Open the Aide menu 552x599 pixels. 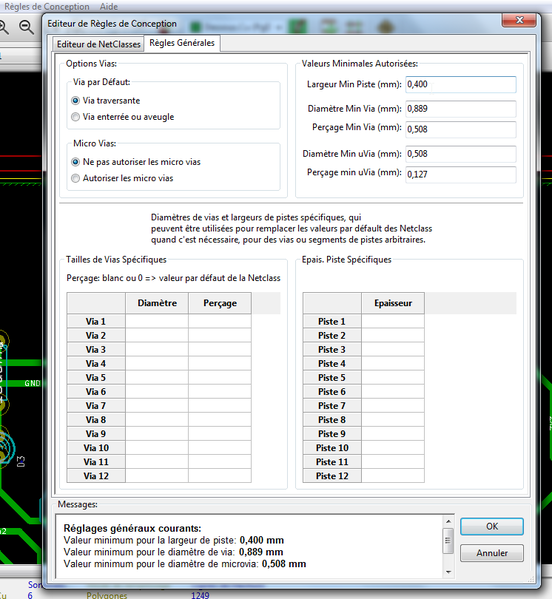(x=109, y=6)
